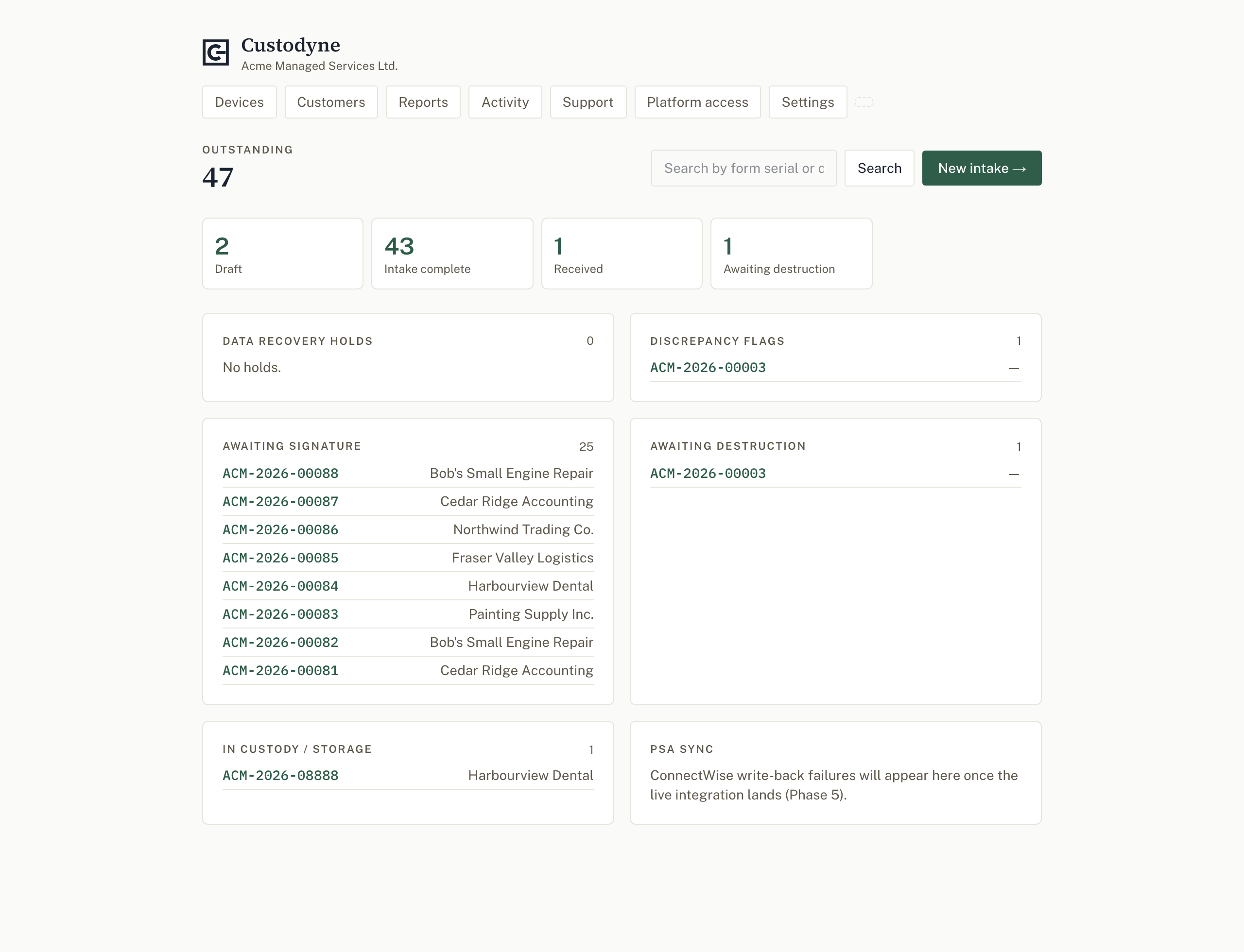Screen dimensions: 1244x952
Task: Open form ACM-2026-00082
Action: point(281,643)
